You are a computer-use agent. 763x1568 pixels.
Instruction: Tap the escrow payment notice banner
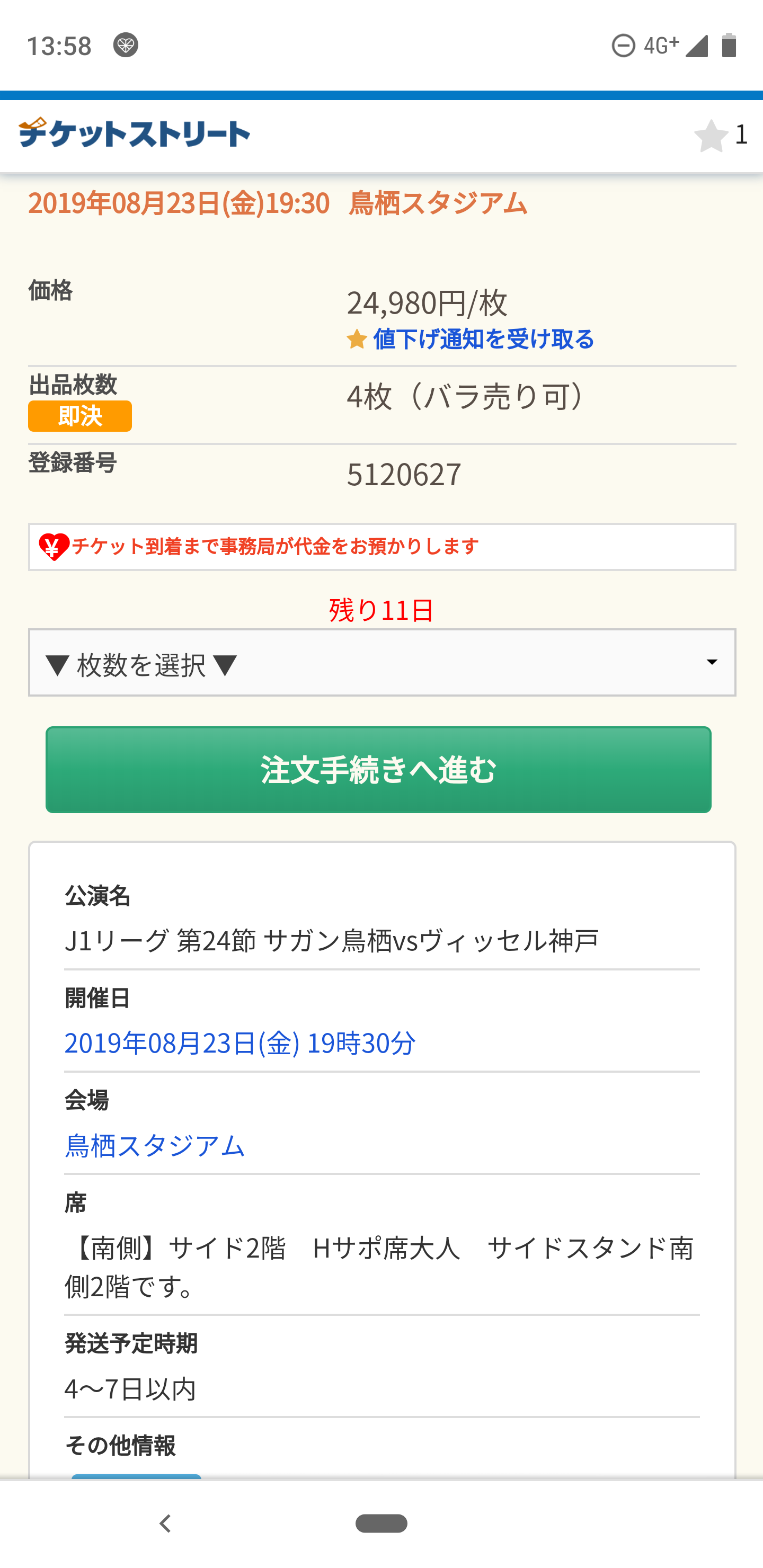pos(382,547)
